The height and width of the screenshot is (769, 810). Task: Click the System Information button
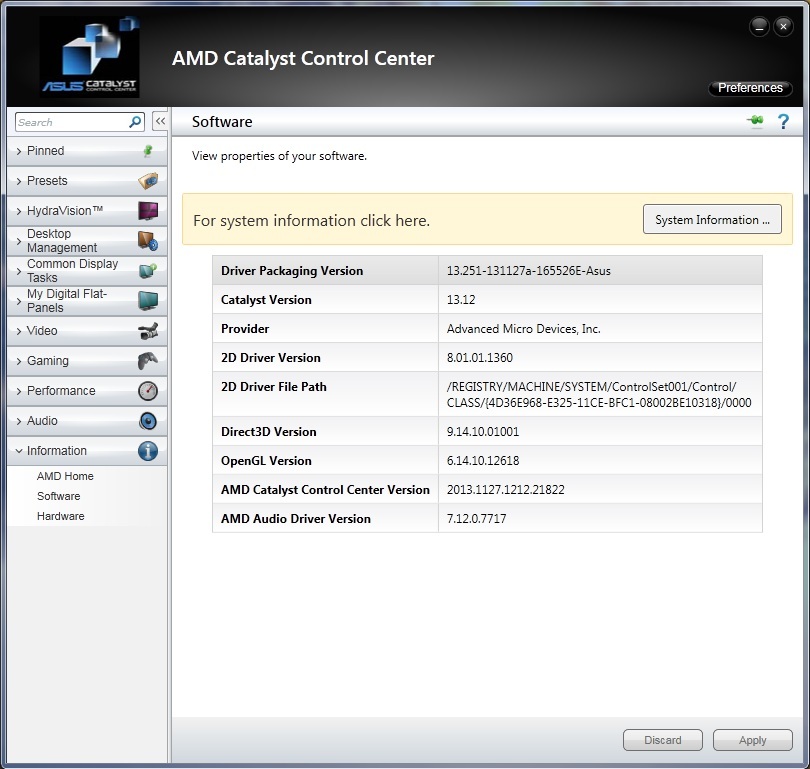tap(712, 219)
